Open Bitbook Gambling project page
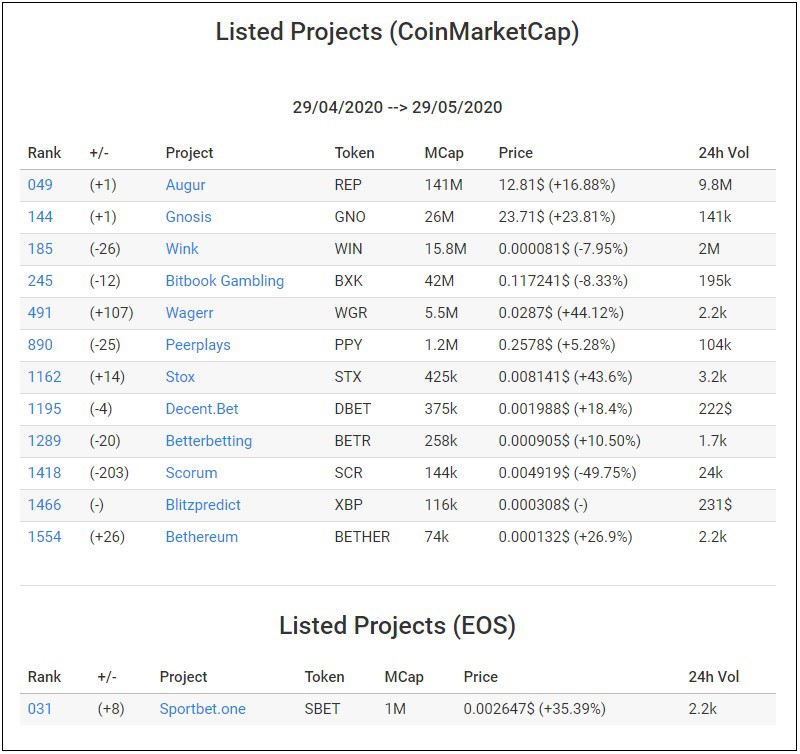 point(224,281)
